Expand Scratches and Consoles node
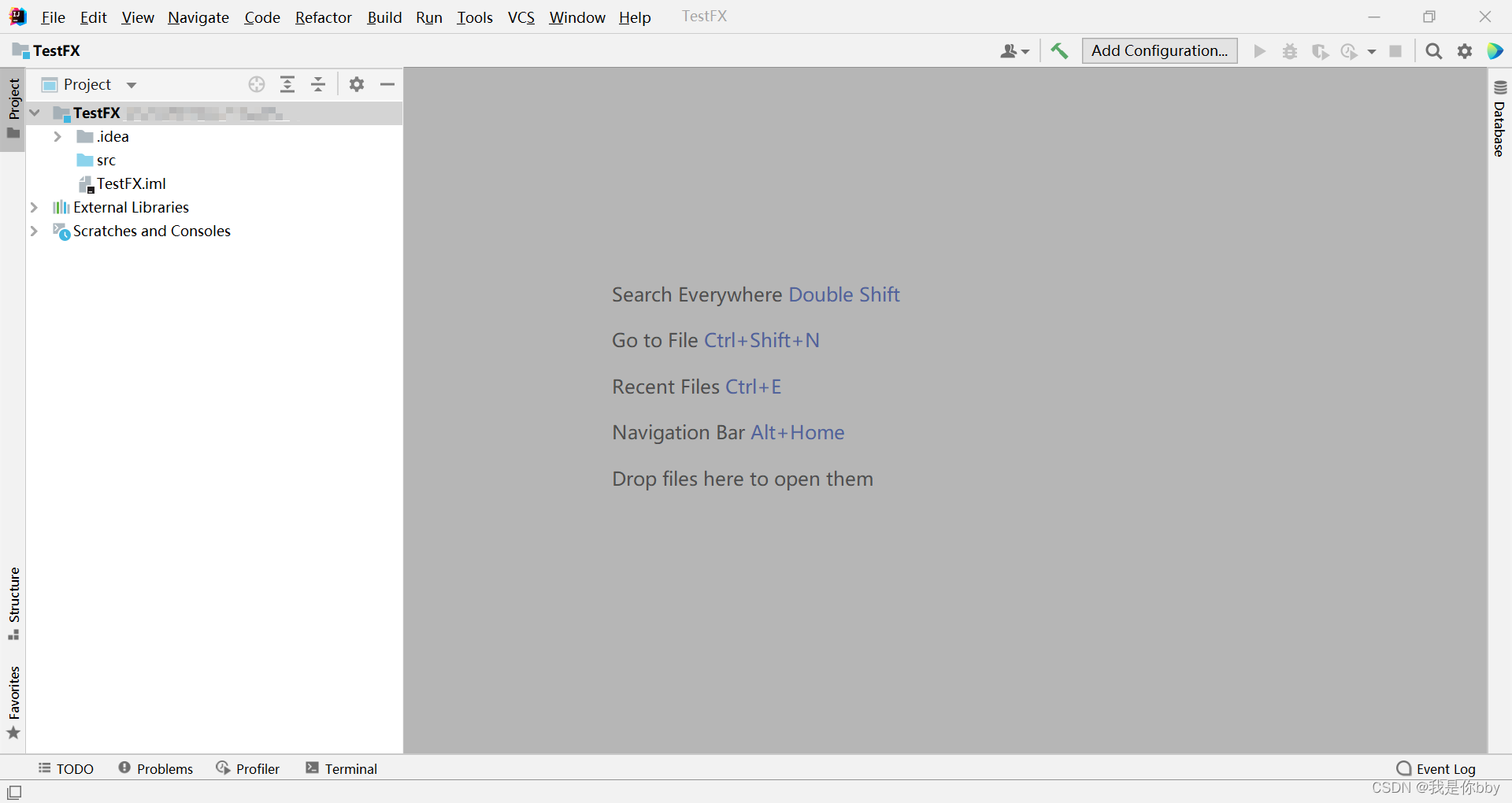This screenshot has width=1512, height=803. click(x=34, y=231)
